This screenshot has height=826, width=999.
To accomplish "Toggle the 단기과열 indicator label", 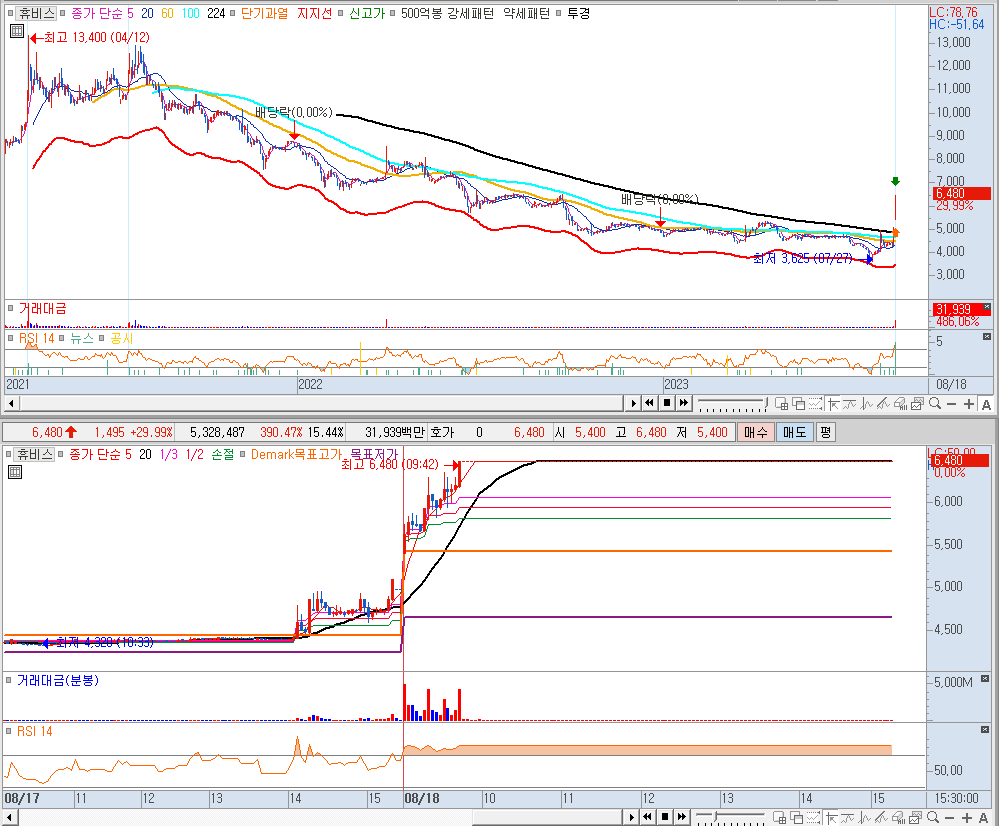I will 264,13.
